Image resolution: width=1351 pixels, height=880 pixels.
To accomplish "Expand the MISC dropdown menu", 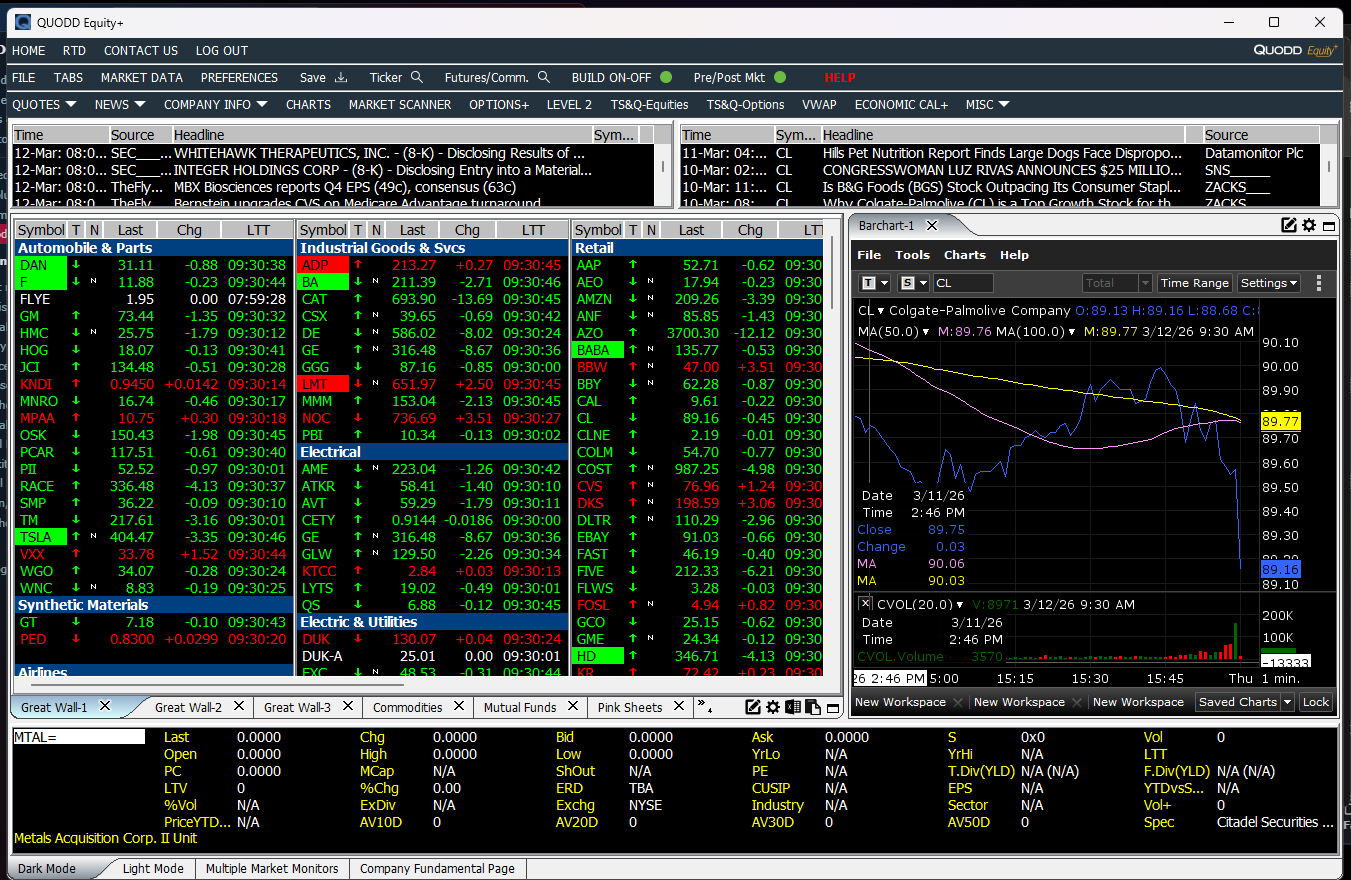I will [1003, 105].
